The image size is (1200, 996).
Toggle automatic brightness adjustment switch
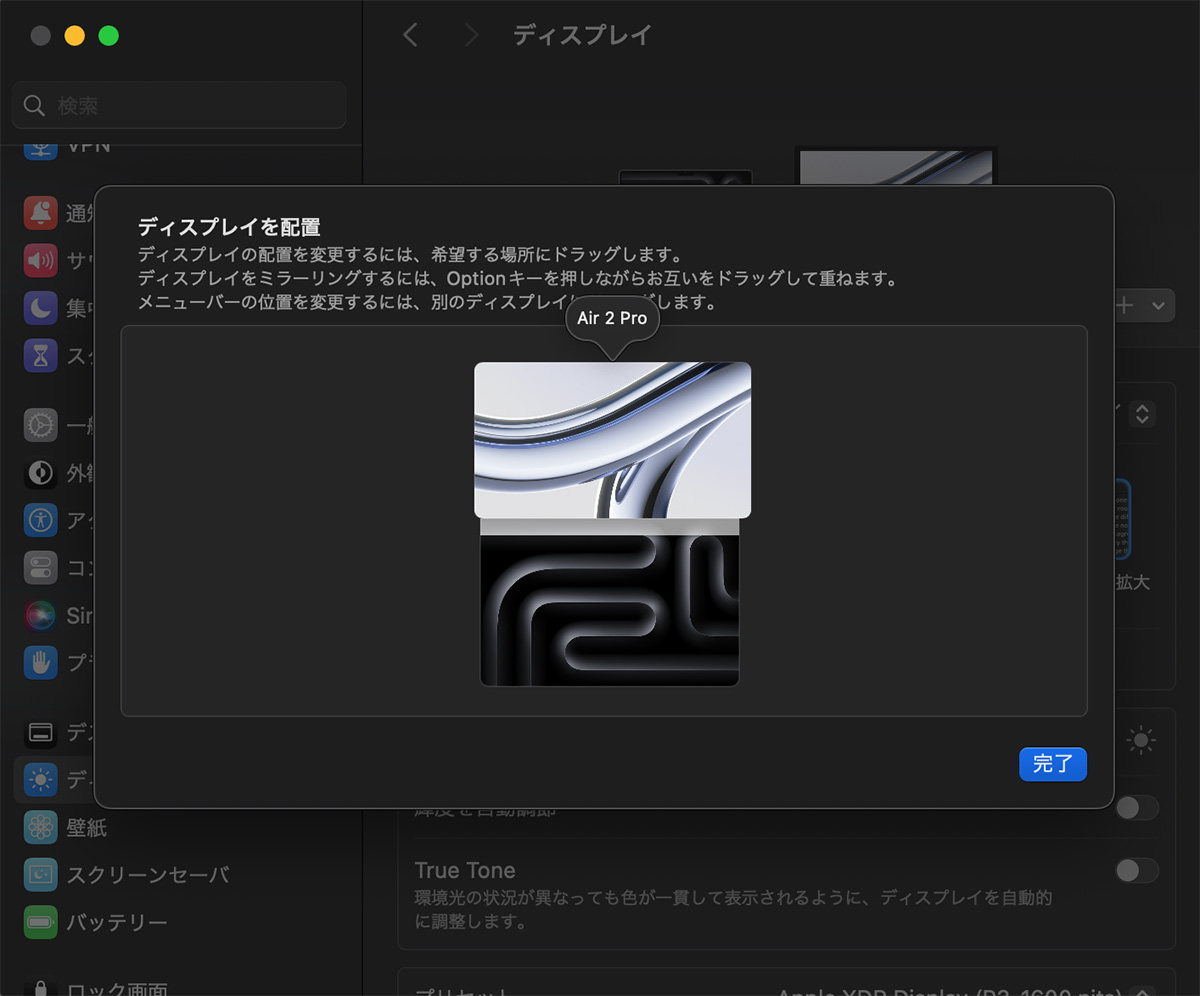tap(1137, 808)
